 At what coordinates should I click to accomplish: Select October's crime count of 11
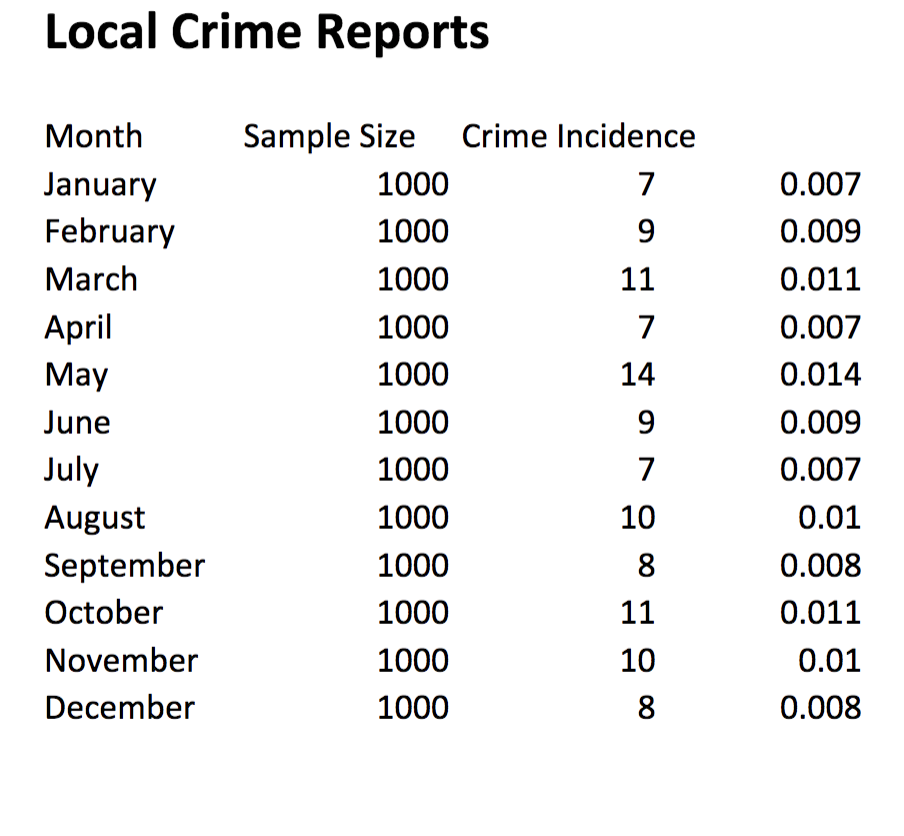point(640,612)
